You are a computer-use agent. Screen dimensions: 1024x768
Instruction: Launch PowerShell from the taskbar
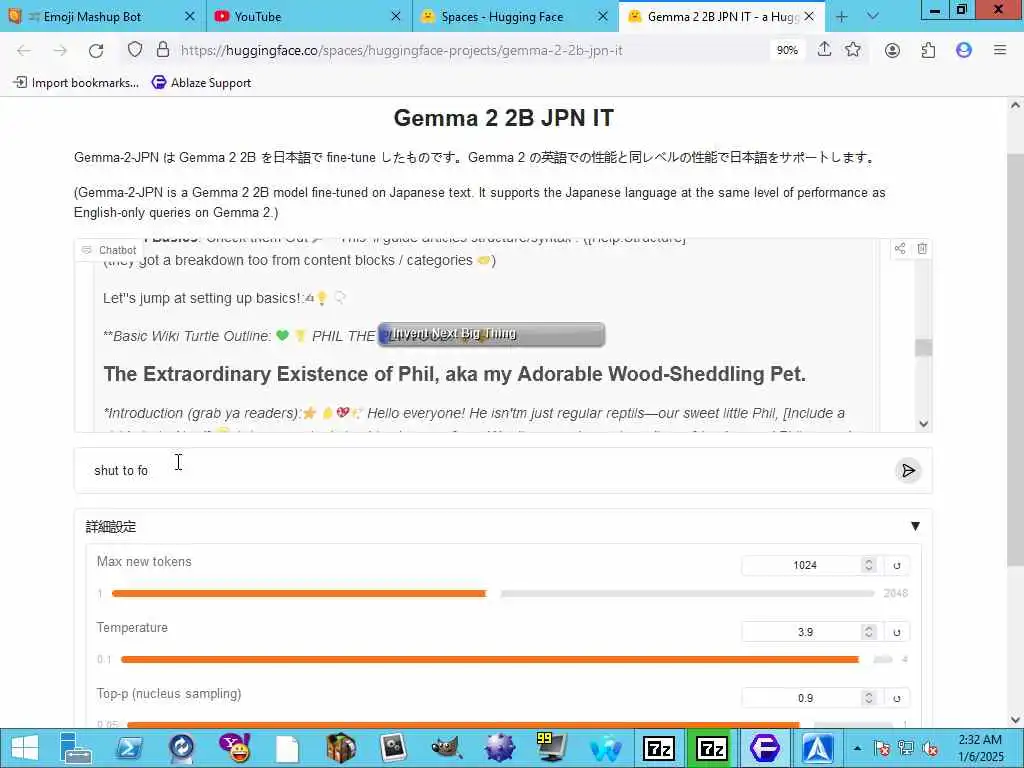(129, 748)
